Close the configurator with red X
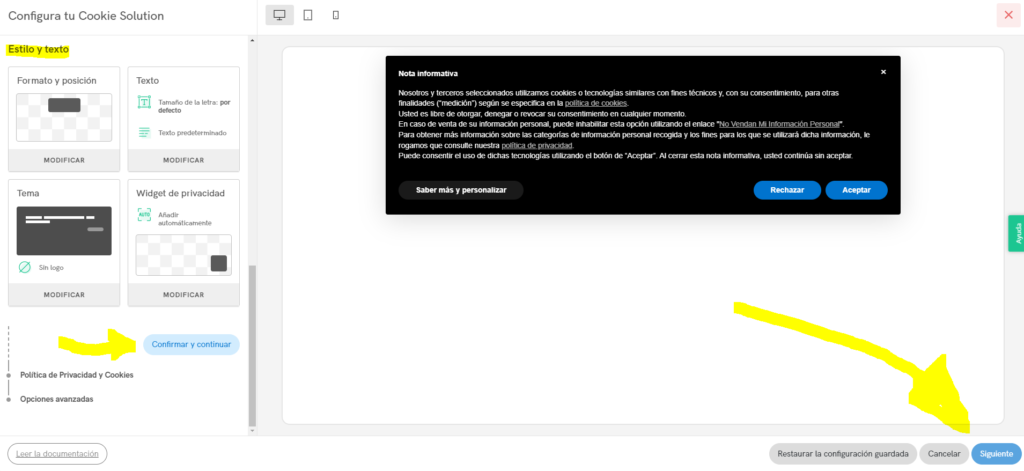Viewport: 1024px width, 471px height. point(1008,15)
